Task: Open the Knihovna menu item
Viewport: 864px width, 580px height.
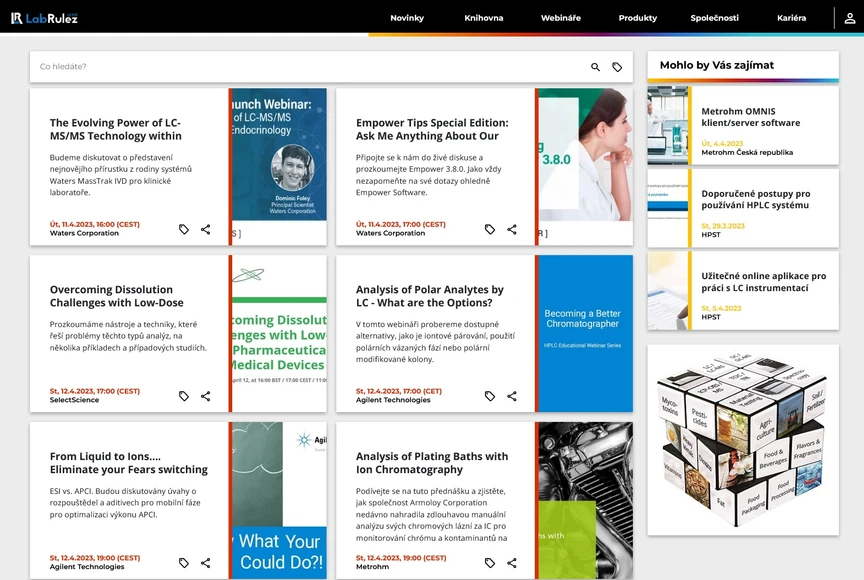Action: click(x=484, y=18)
